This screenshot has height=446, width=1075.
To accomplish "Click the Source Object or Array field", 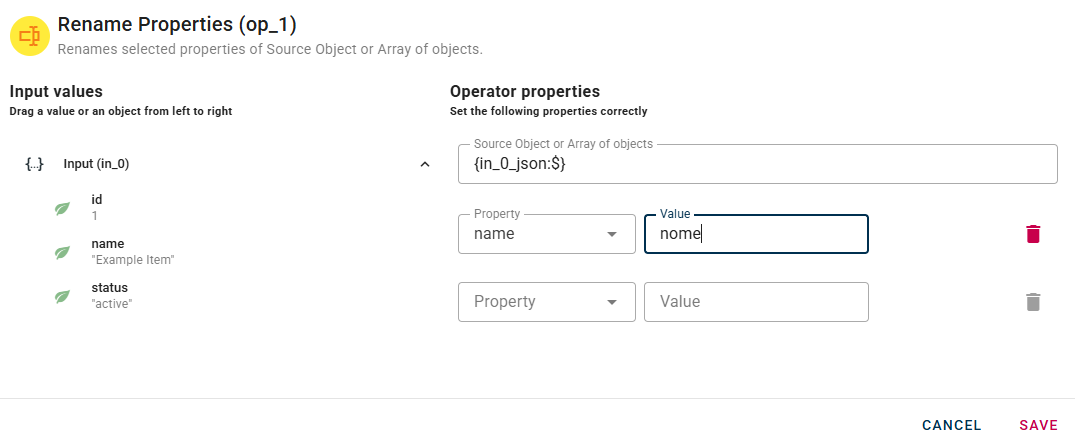I will click(757, 164).
